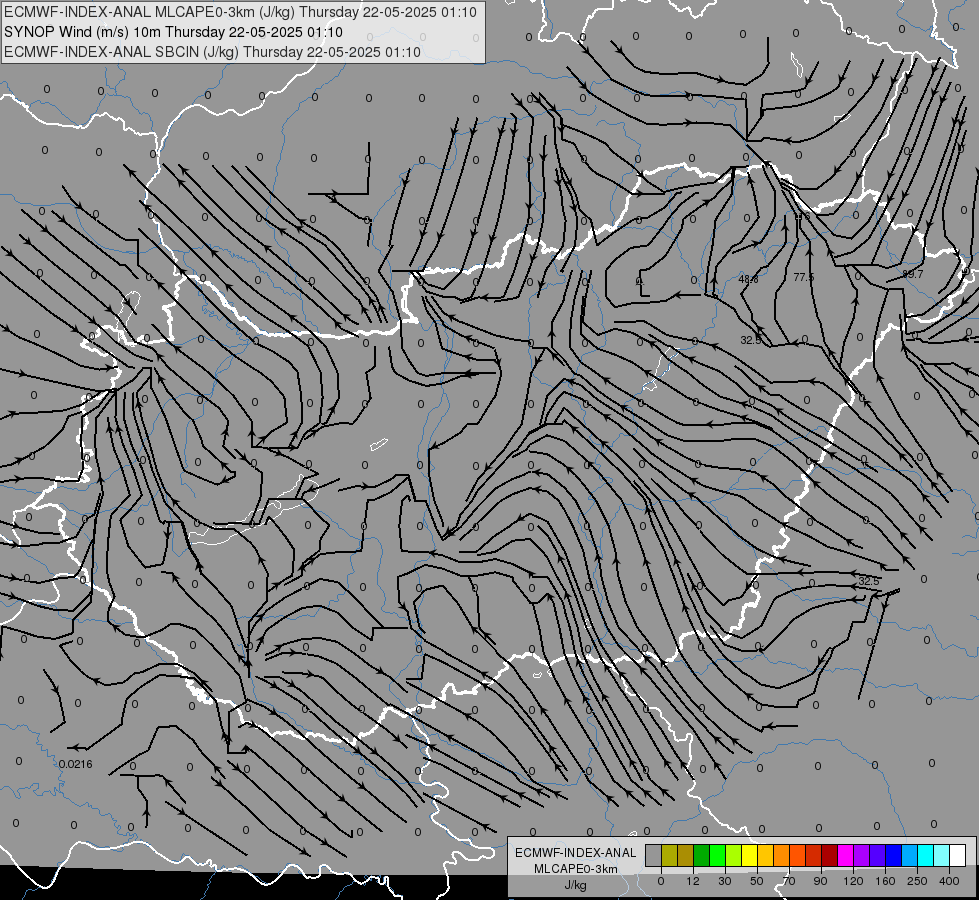Pick the dark gold-brown legend swatch
This screenshot has height=900, width=979.
(686, 855)
